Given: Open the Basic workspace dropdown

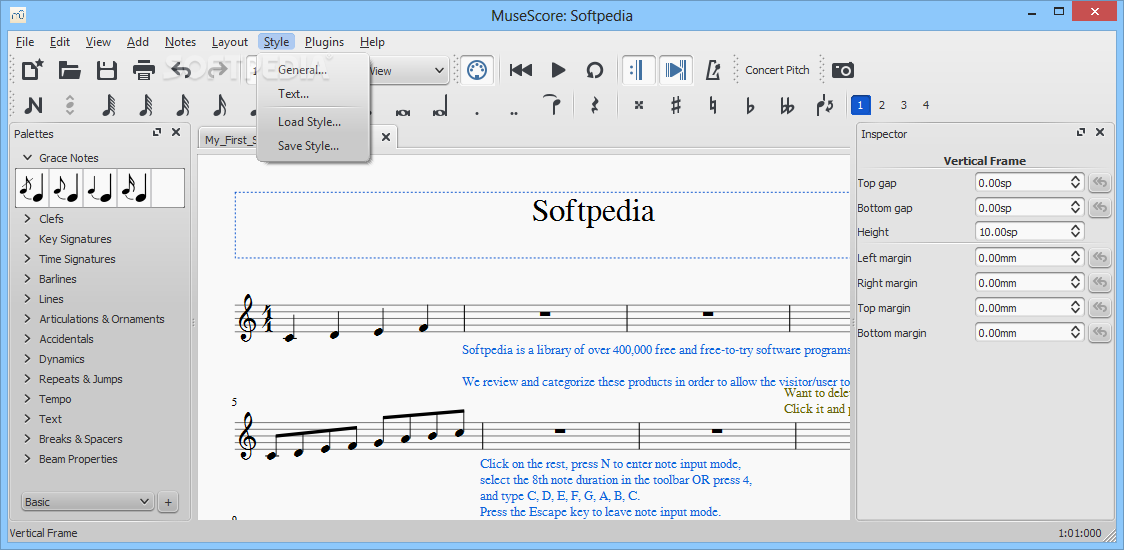Looking at the screenshot, I should (x=87, y=502).
